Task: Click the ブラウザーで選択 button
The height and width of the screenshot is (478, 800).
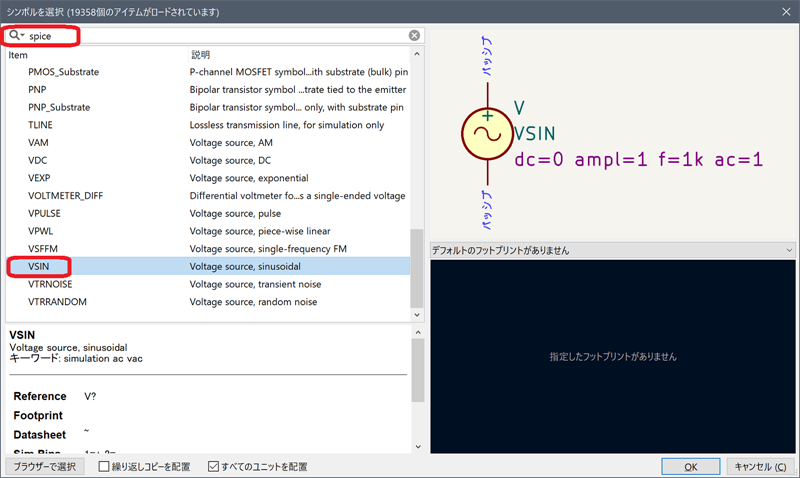Action: pyautogui.click(x=44, y=467)
